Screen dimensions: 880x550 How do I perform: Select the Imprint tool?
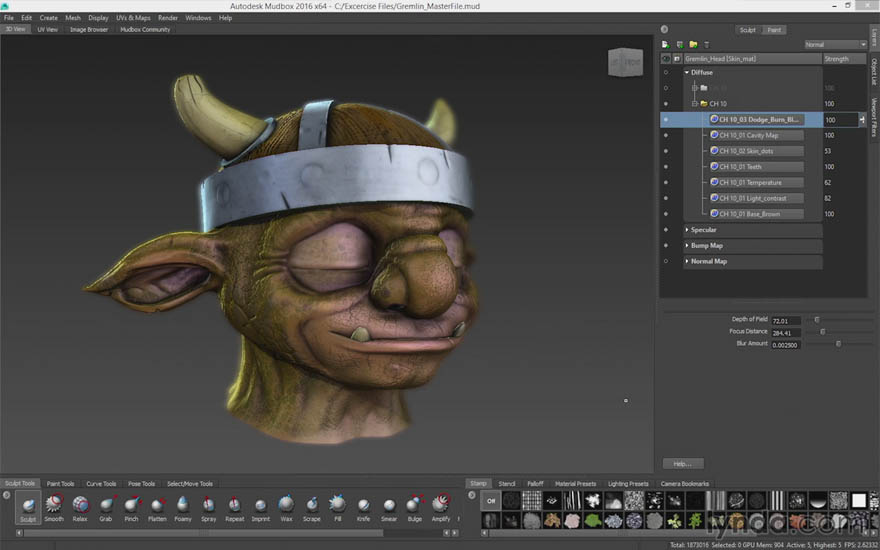260,507
